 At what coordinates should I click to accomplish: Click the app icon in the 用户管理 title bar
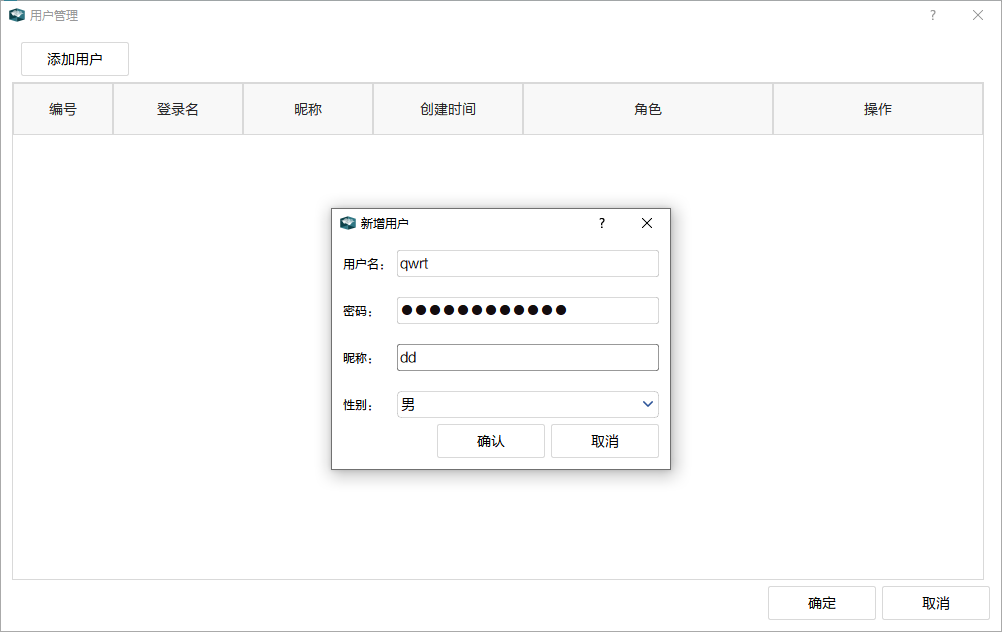[x=17, y=15]
